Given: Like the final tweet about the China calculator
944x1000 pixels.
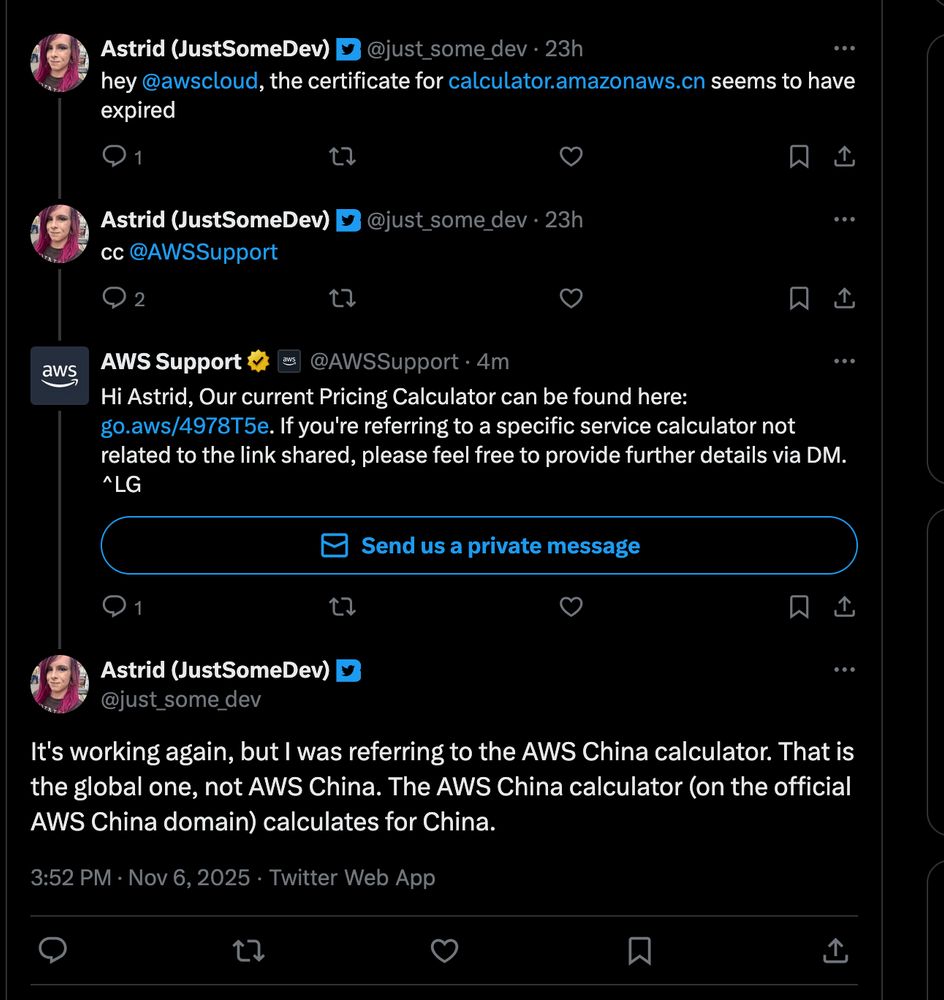Looking at the screenshot, I should (444, 951).
